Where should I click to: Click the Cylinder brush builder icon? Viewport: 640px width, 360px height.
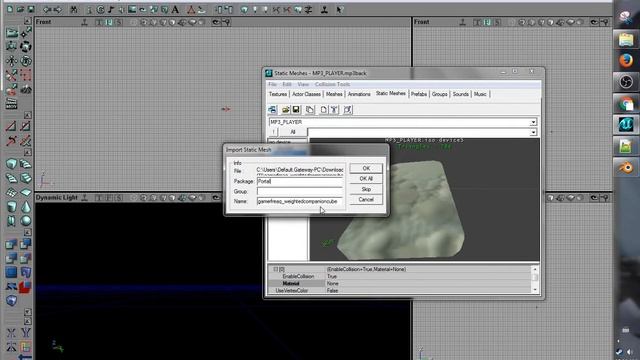(x=11, y=207)
